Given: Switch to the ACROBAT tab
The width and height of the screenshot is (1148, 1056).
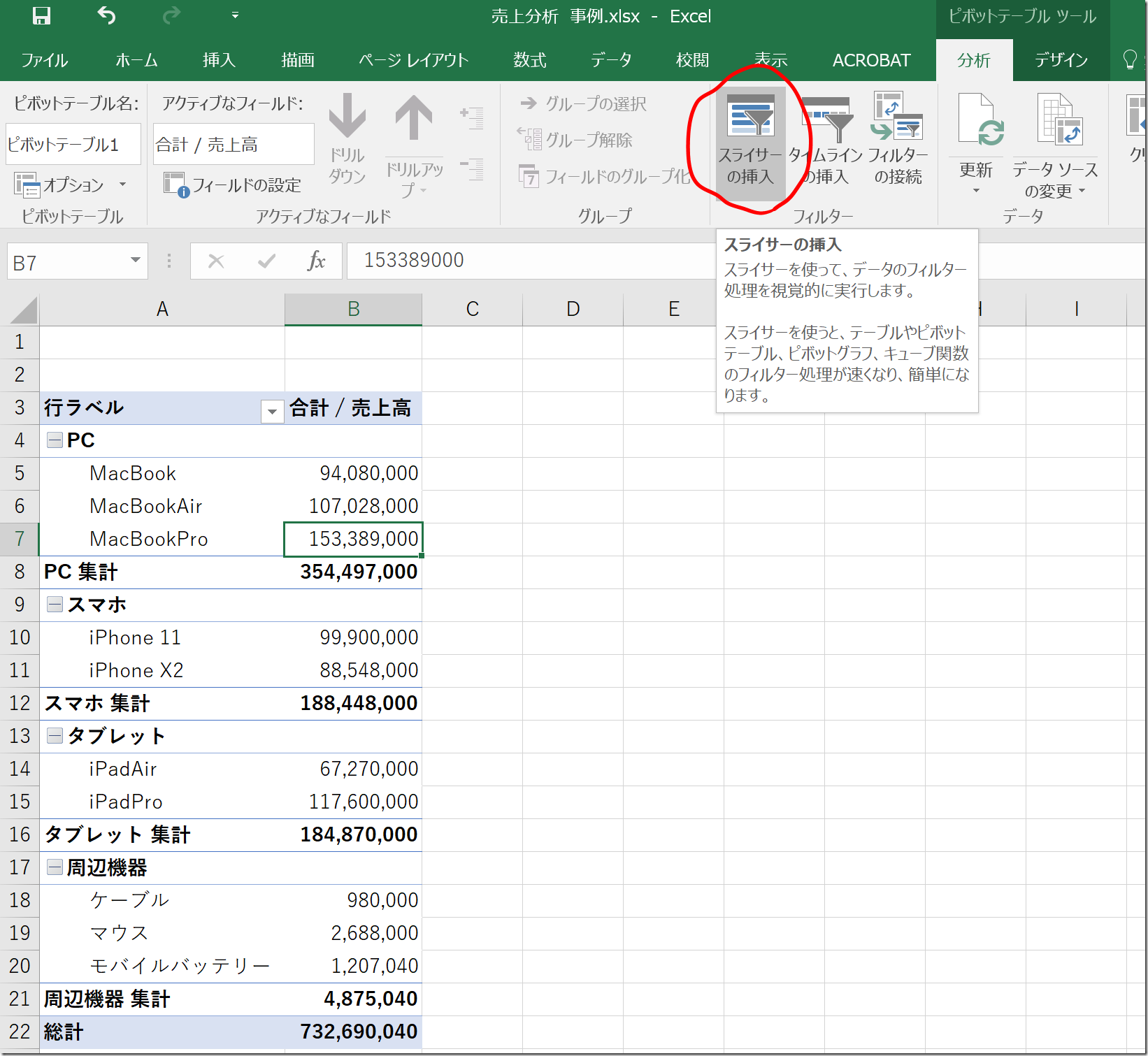Looking at the screenshot, I should (871, 60).
